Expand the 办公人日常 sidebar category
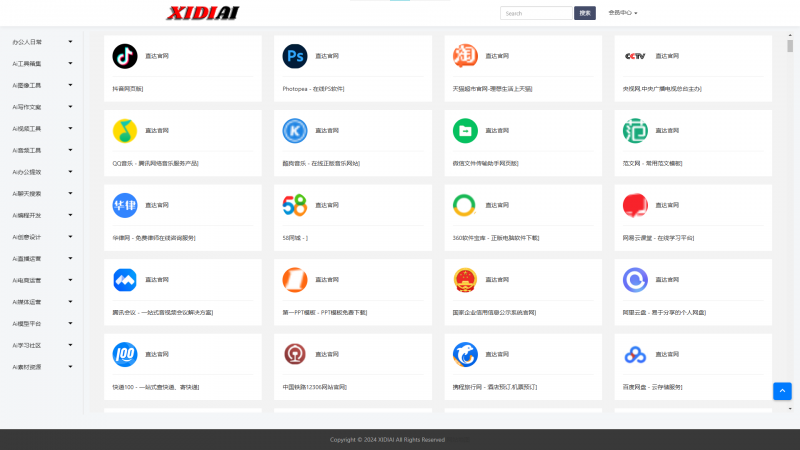 click(42, 42)
